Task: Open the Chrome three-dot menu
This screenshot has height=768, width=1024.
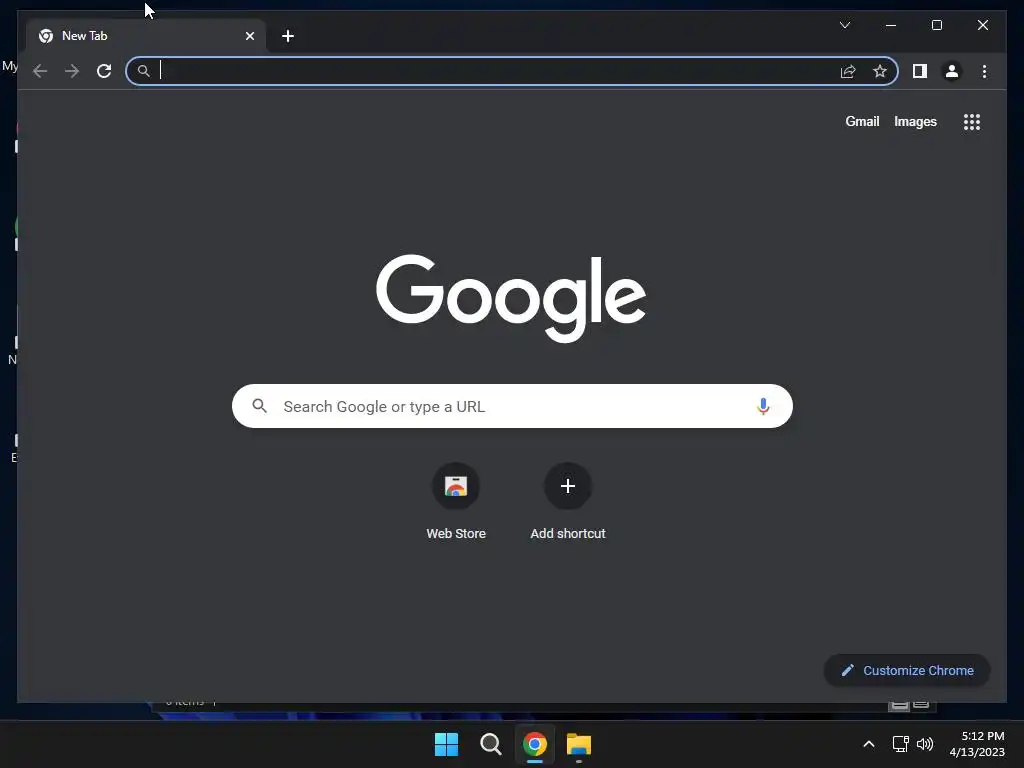Action: [984, 71]
